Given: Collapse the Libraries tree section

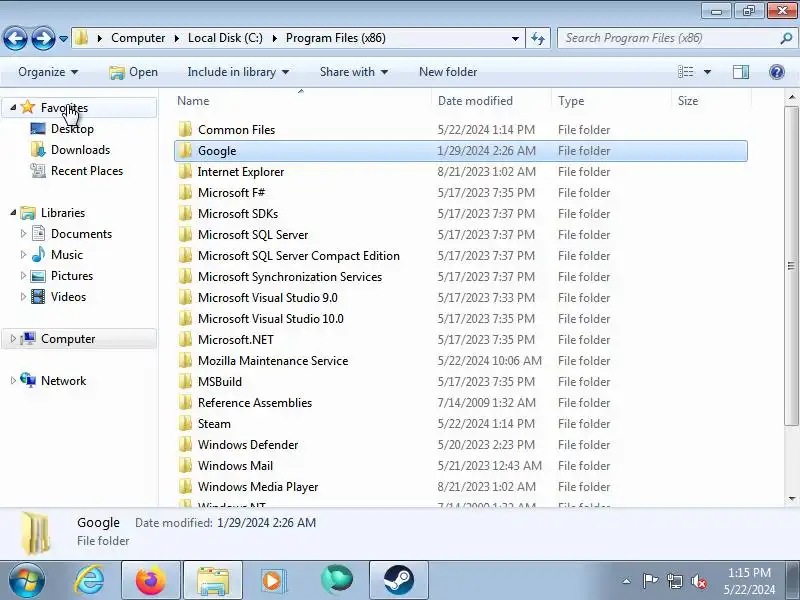Looking at the screenshot, I should point(13,212).
